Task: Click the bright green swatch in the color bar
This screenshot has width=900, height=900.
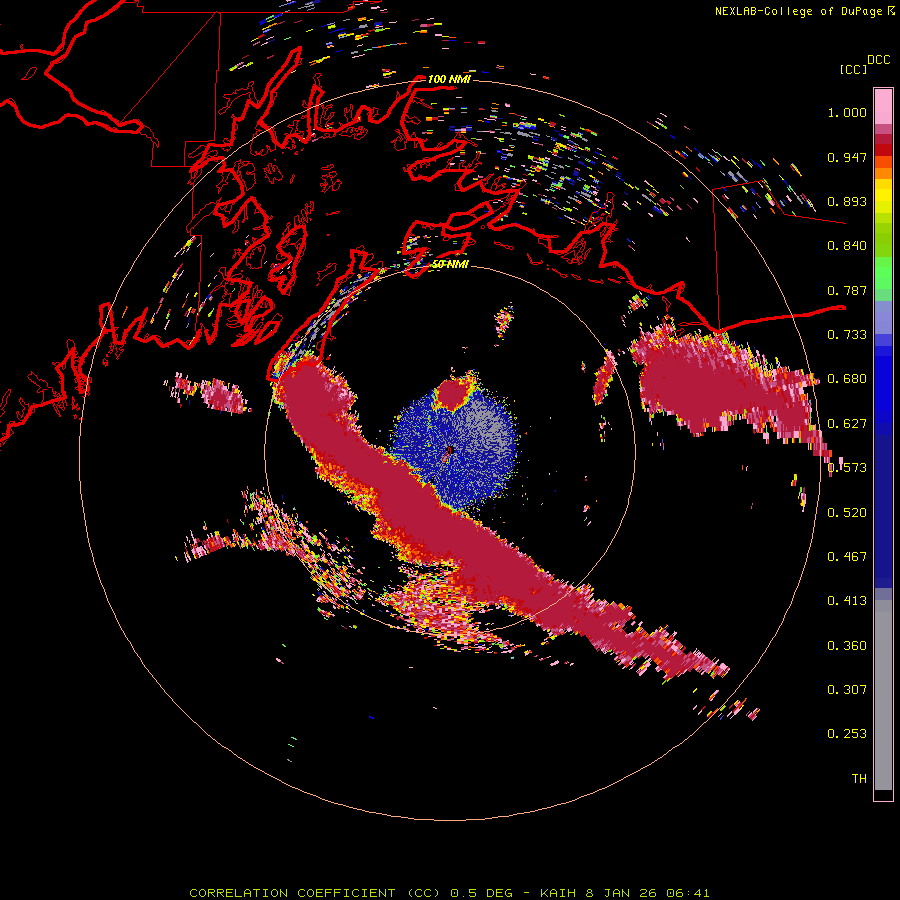Action: (x=883, y=273)
